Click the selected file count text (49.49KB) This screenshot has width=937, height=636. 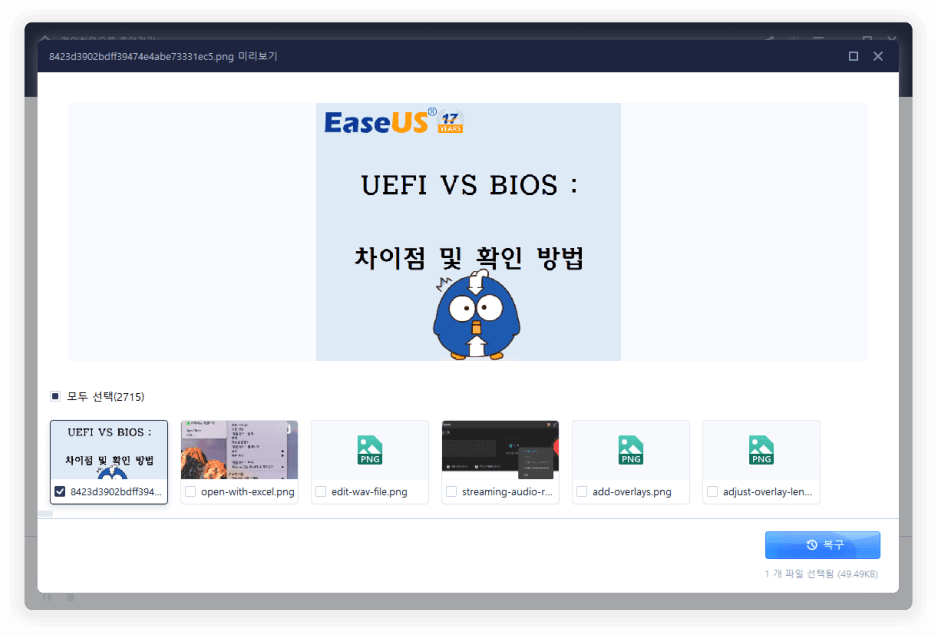[x=821, y=574]
